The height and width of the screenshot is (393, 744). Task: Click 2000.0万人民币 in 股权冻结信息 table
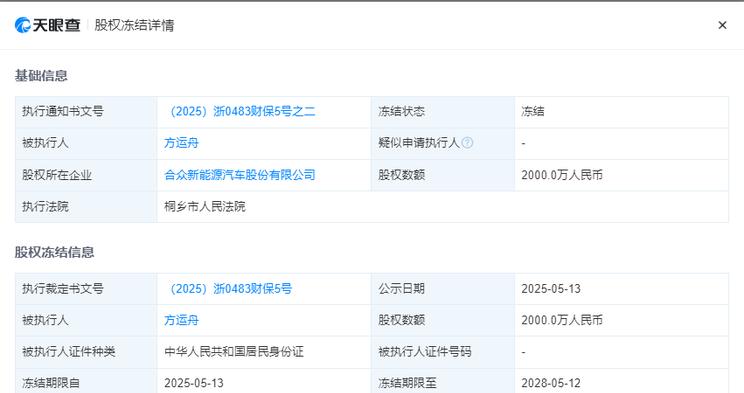tap(562, 320)
